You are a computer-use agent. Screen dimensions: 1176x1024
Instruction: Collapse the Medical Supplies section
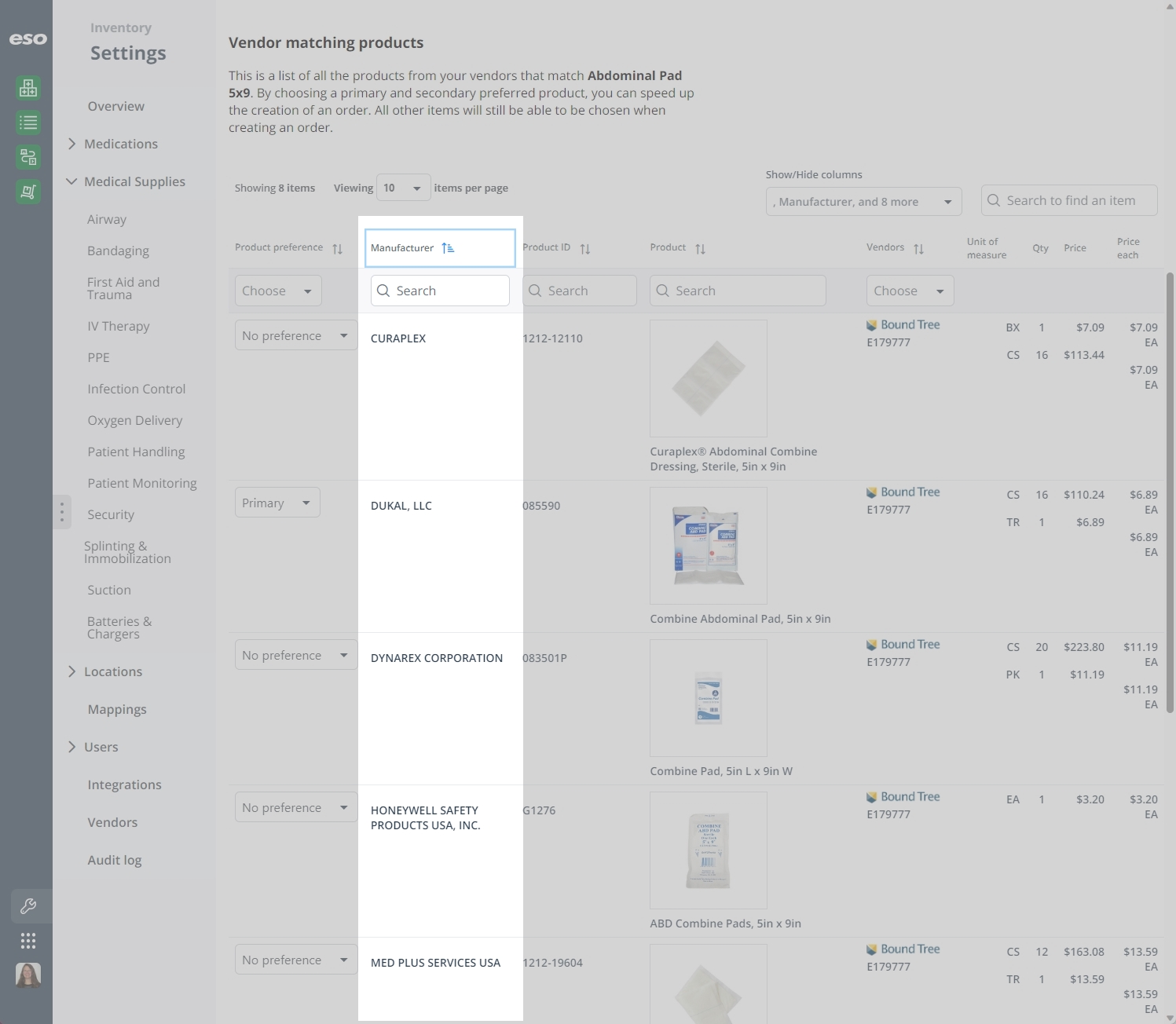(71, 181)
